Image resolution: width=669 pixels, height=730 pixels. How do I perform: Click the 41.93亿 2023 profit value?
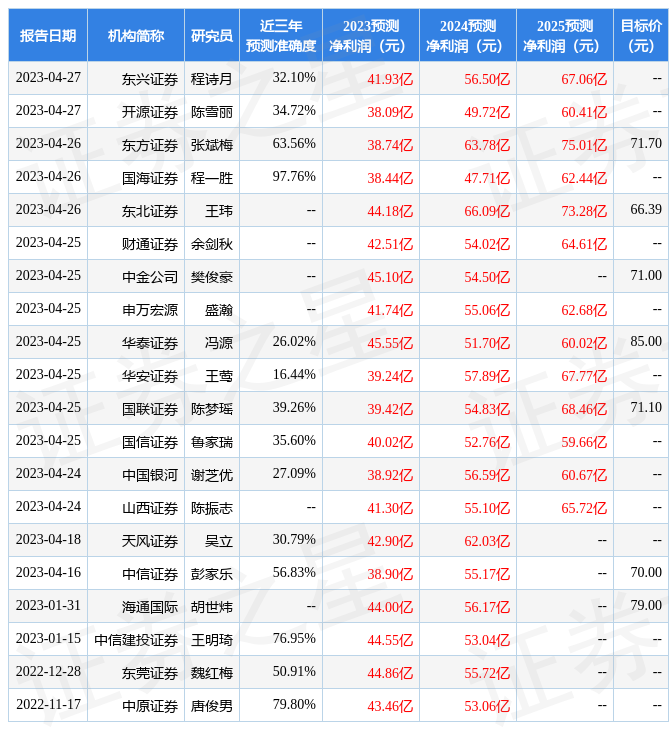coord(390,79)
